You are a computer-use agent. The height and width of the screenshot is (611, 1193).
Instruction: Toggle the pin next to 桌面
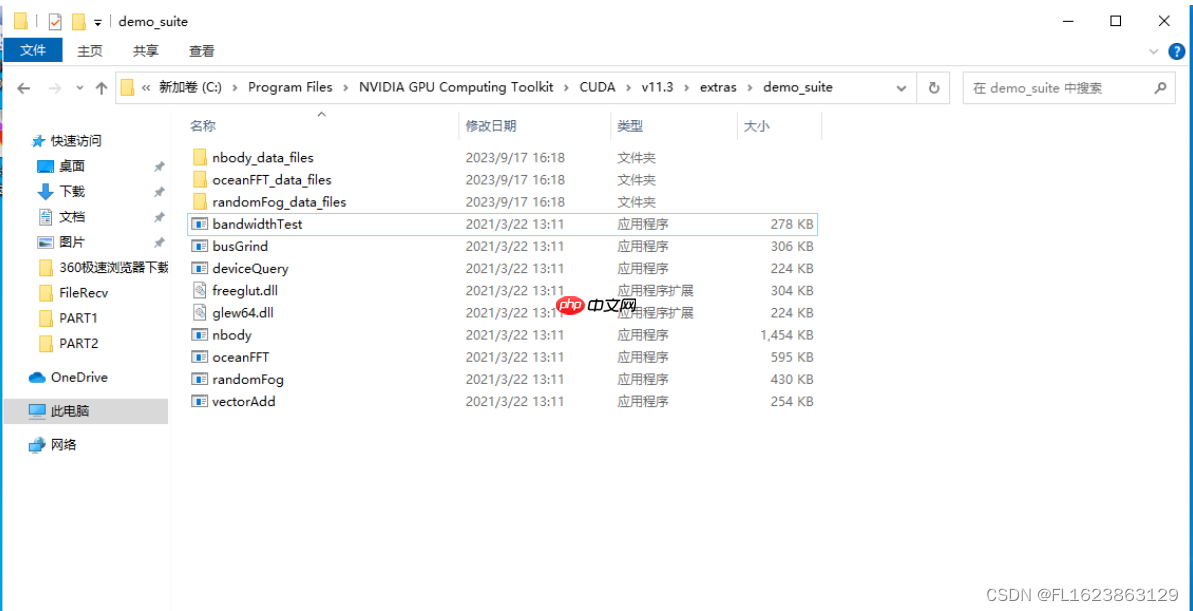click(158, 166)
